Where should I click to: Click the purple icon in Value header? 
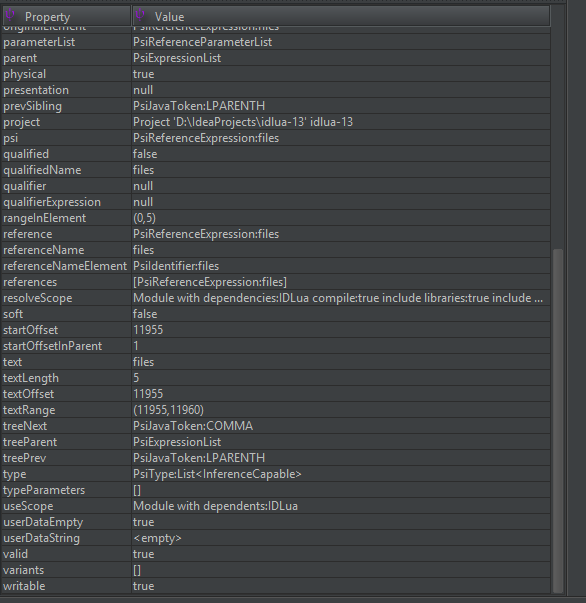point(140,15)
